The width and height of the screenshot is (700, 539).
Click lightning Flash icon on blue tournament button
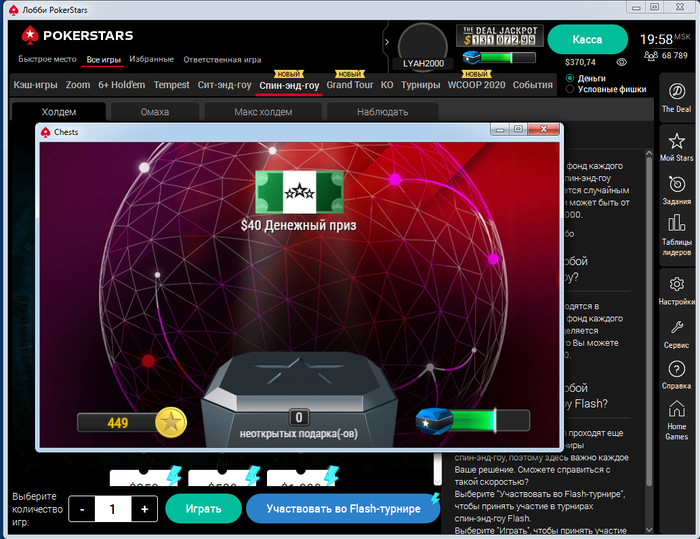click(x=435, y=498)
